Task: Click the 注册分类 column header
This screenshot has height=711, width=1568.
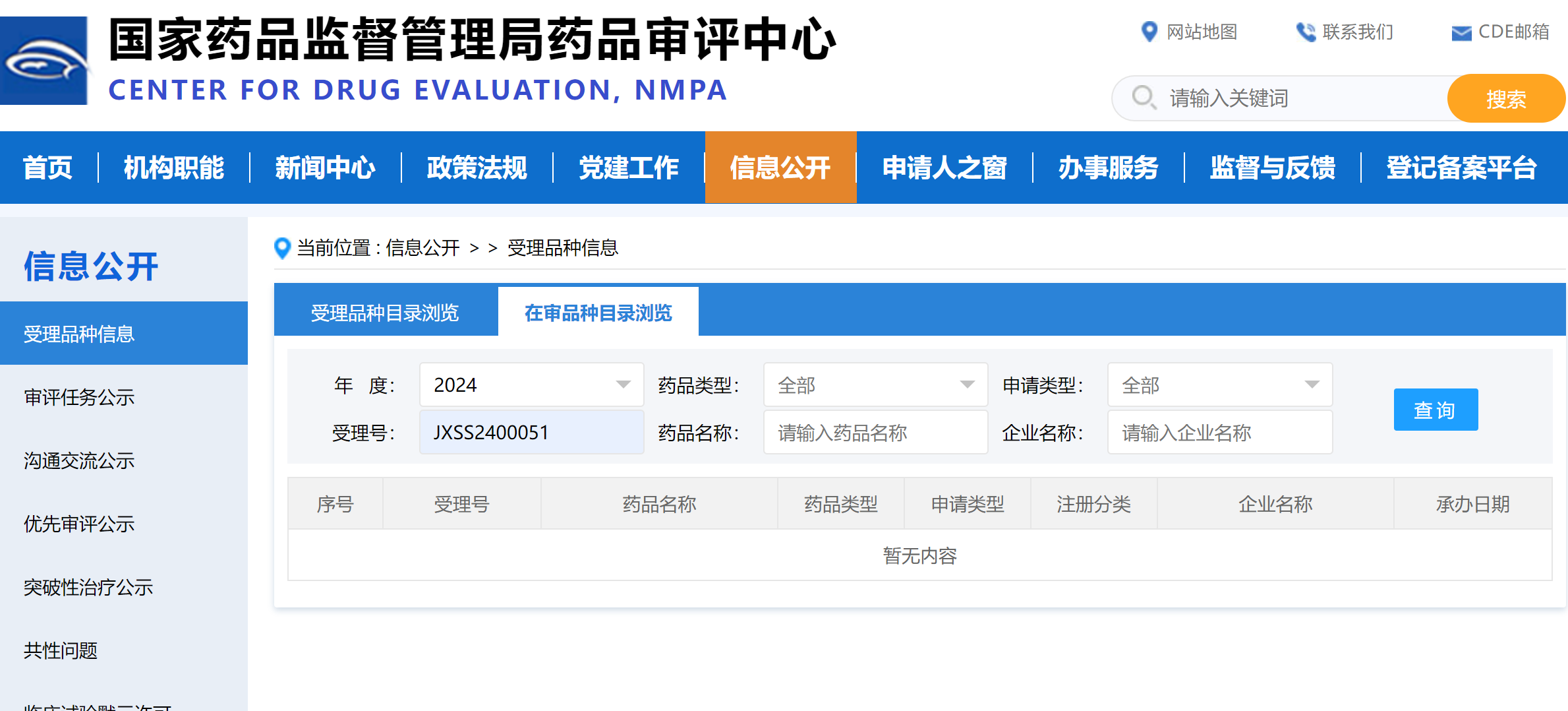Action: click(1093, 504)
